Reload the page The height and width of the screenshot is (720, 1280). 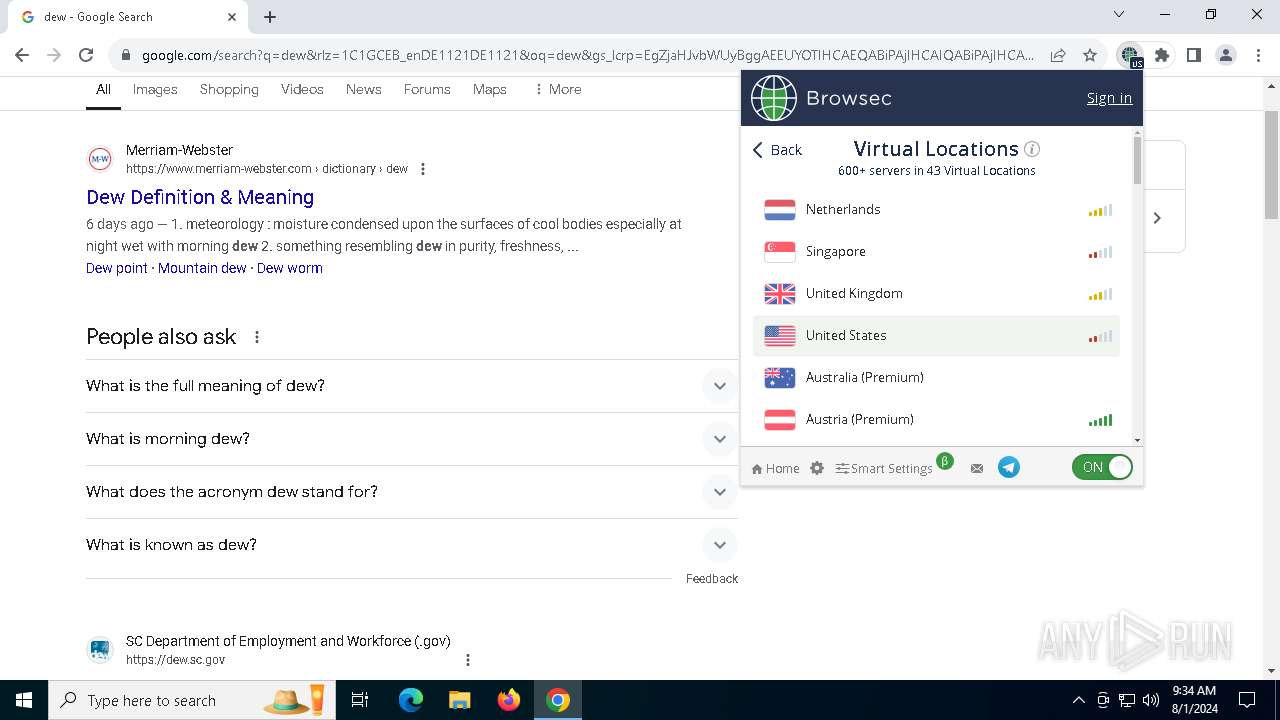tap(86, 56)
